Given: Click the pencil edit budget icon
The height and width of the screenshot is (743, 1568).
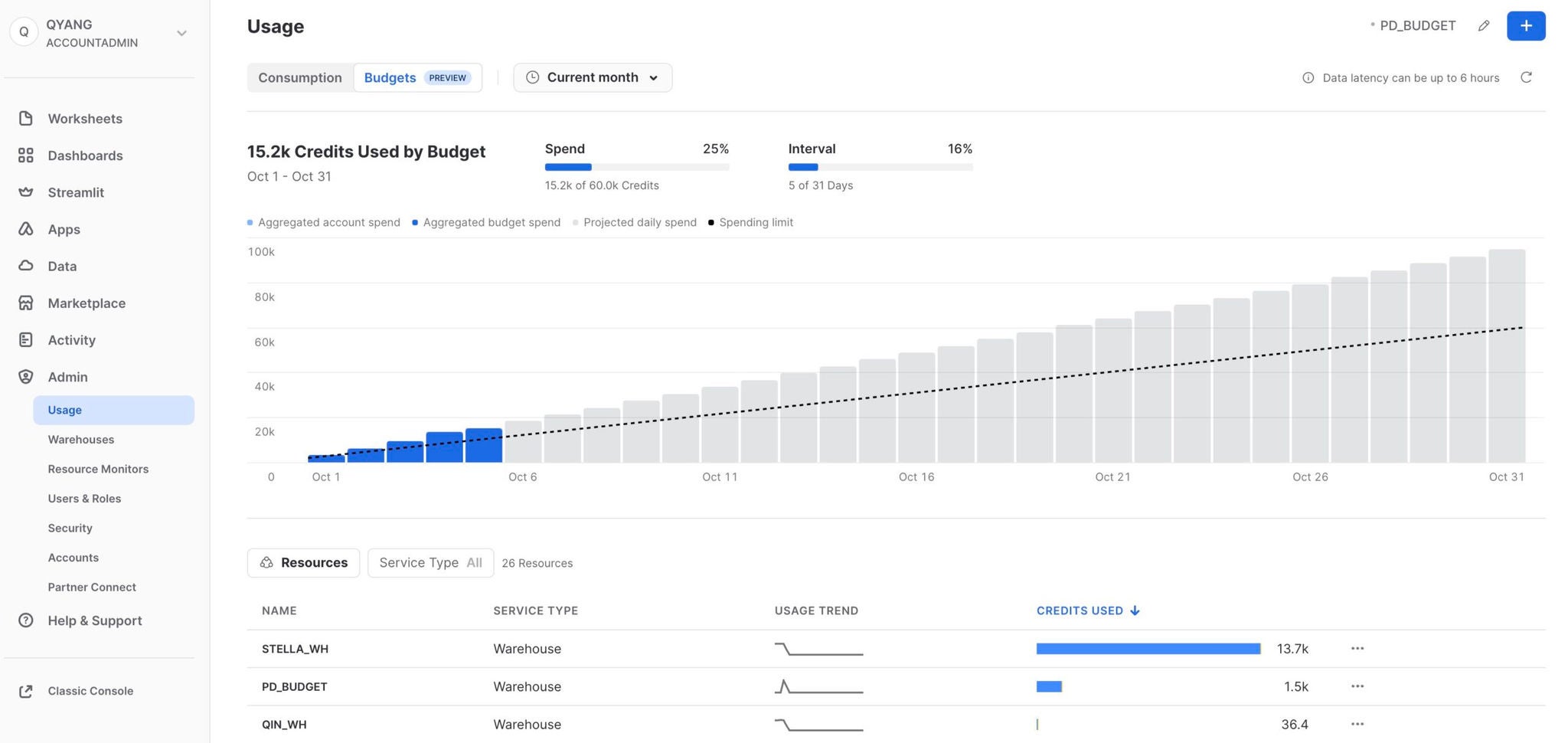Looking at the screenshot, I should pyautogui.click(x=1483, y=26).
